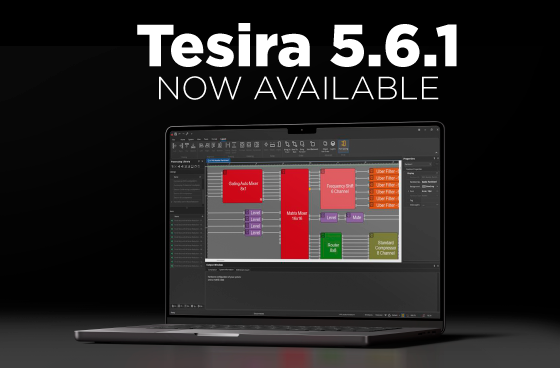
Task: Select the Standard Compressor 8 Channel block
Action: [383, 246]
